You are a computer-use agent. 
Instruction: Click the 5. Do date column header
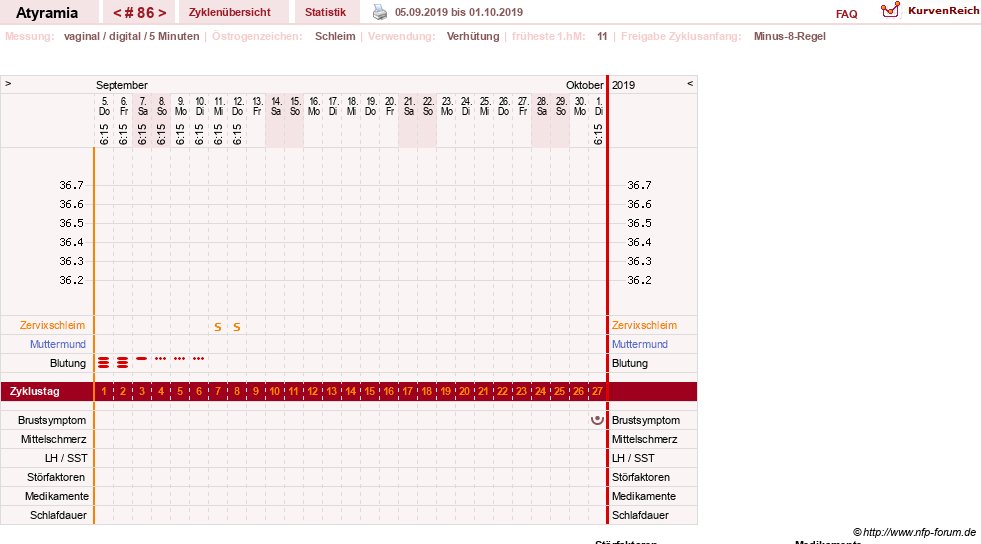tap(104, 106)
